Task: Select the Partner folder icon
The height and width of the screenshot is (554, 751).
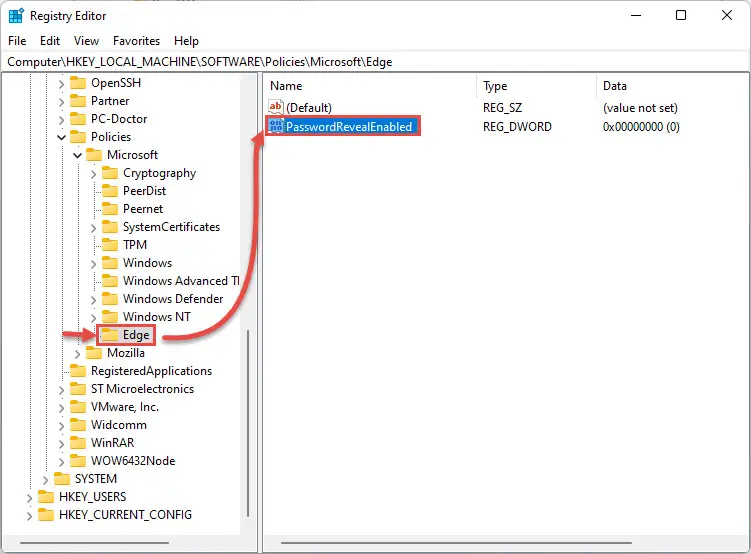Action: tap(78, 101)
